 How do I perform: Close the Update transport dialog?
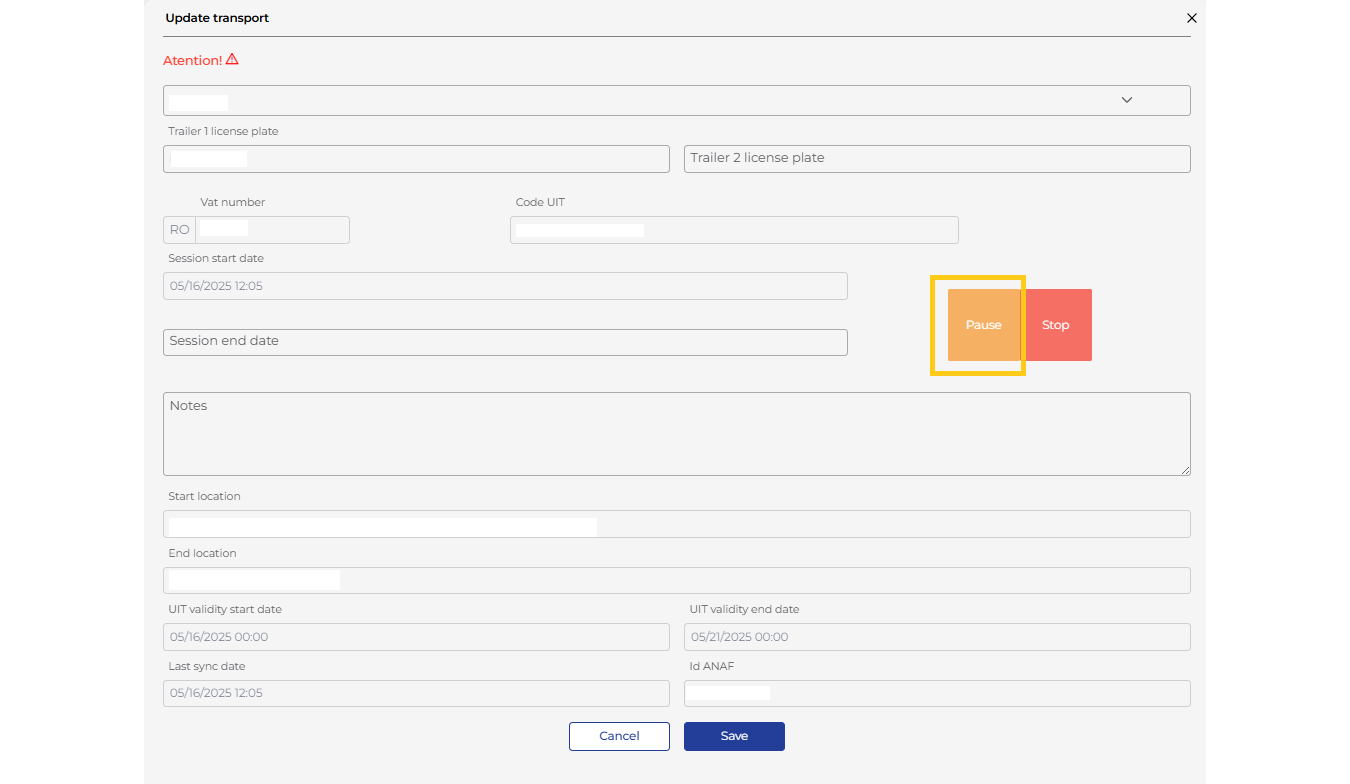pyautogui.click(x=1191, y=18)
